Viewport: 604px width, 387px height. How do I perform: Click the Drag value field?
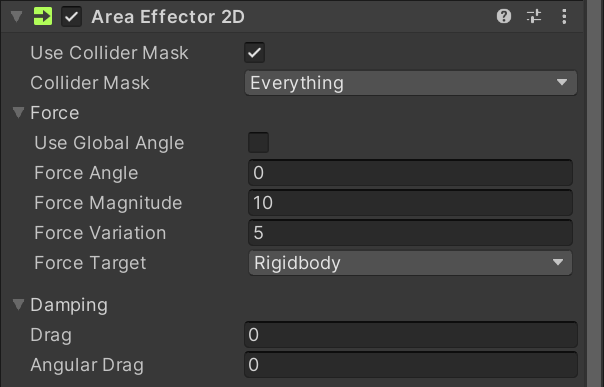tap(411, 335)
